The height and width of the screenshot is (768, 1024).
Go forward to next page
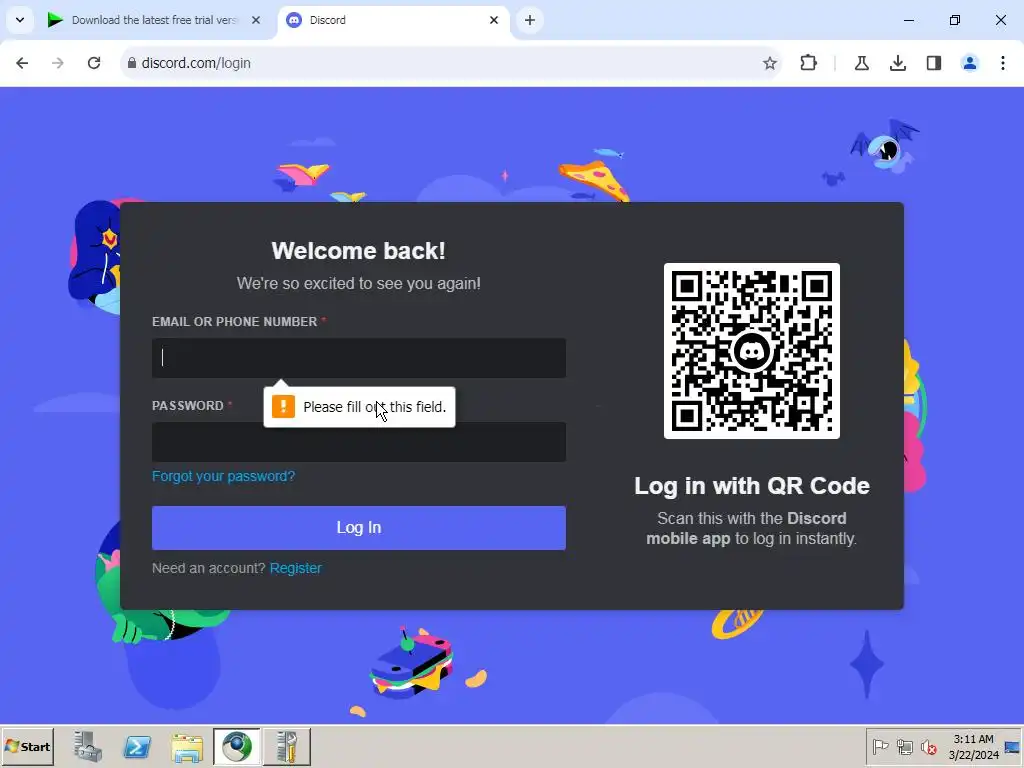coord(57,63)
